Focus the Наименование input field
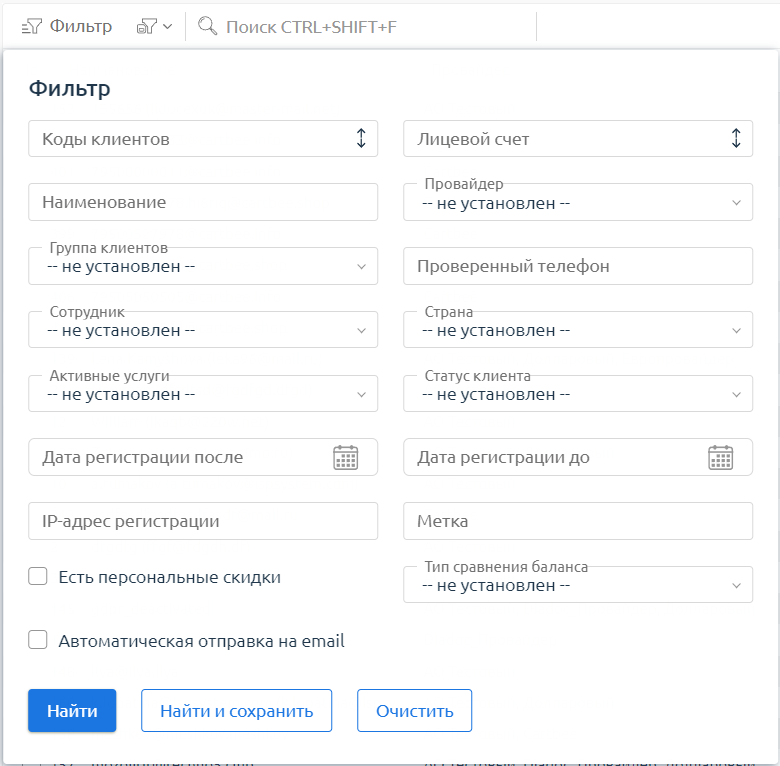 click(203, 202)
